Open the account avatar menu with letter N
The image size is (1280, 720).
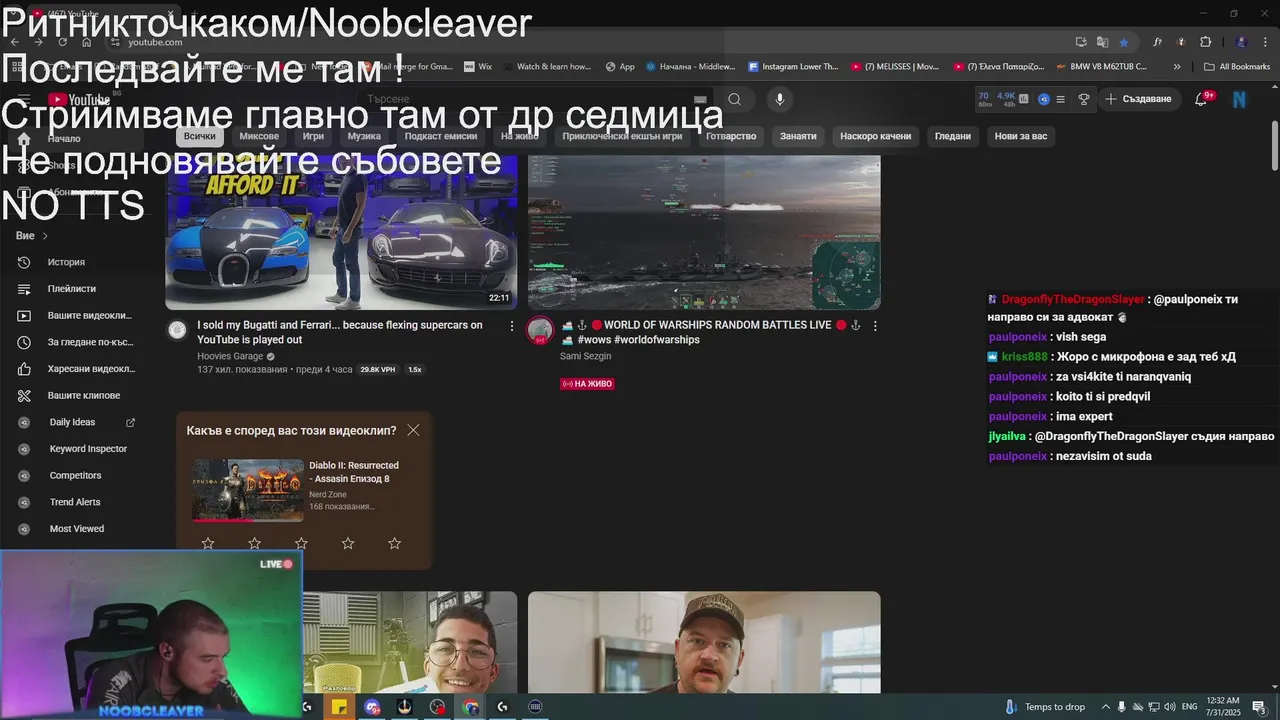1239,99
